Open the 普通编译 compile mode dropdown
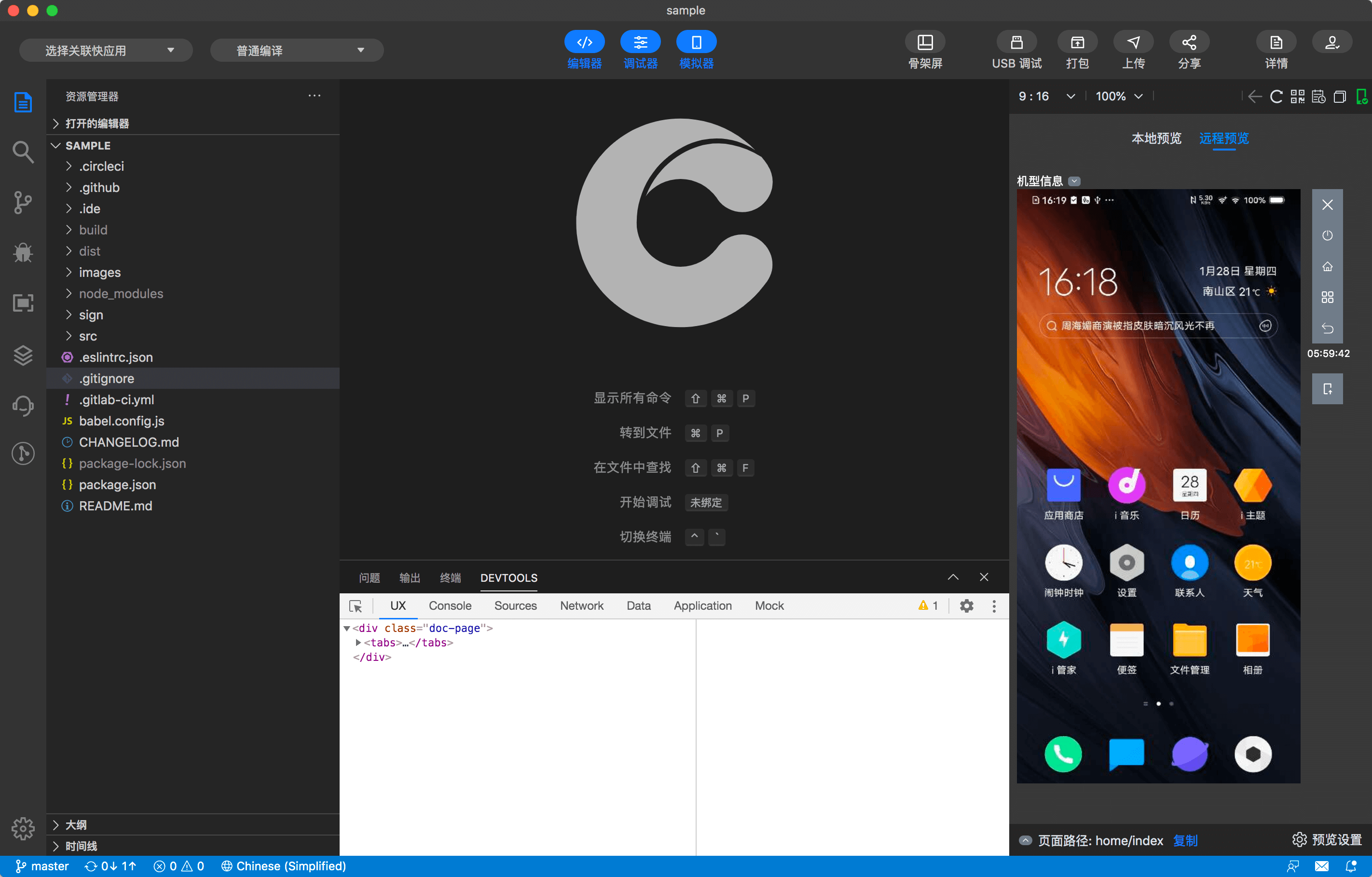Screen dimensions: 1372x877 tap(297, 51)
